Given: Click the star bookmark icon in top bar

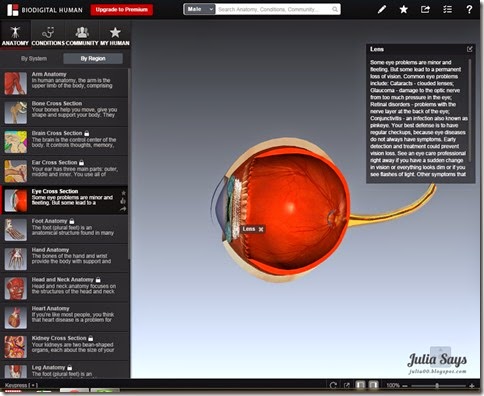Looking at the screenshot, I should 404,9.
